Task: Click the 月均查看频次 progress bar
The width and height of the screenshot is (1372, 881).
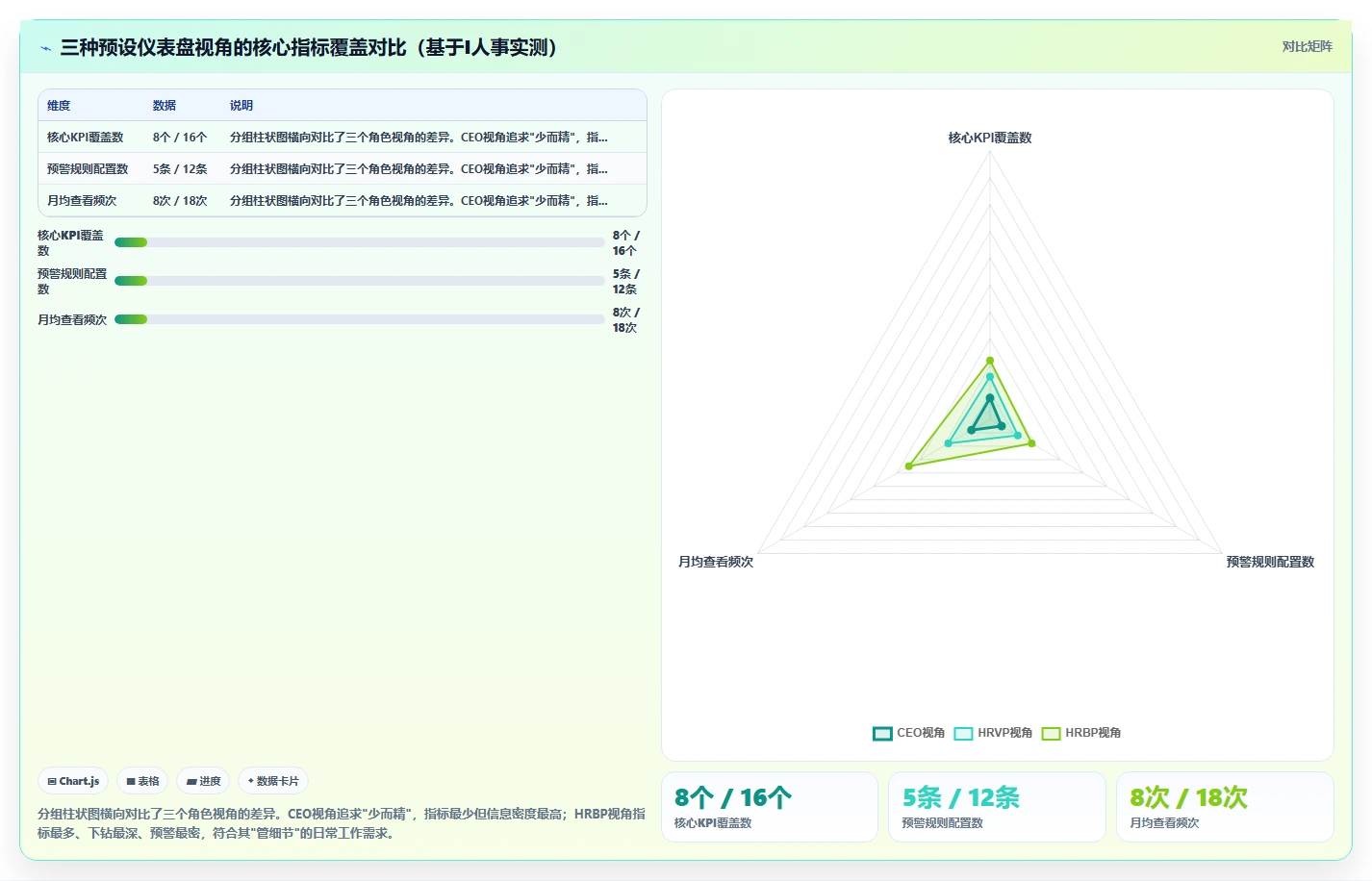Action: (360, 319)
